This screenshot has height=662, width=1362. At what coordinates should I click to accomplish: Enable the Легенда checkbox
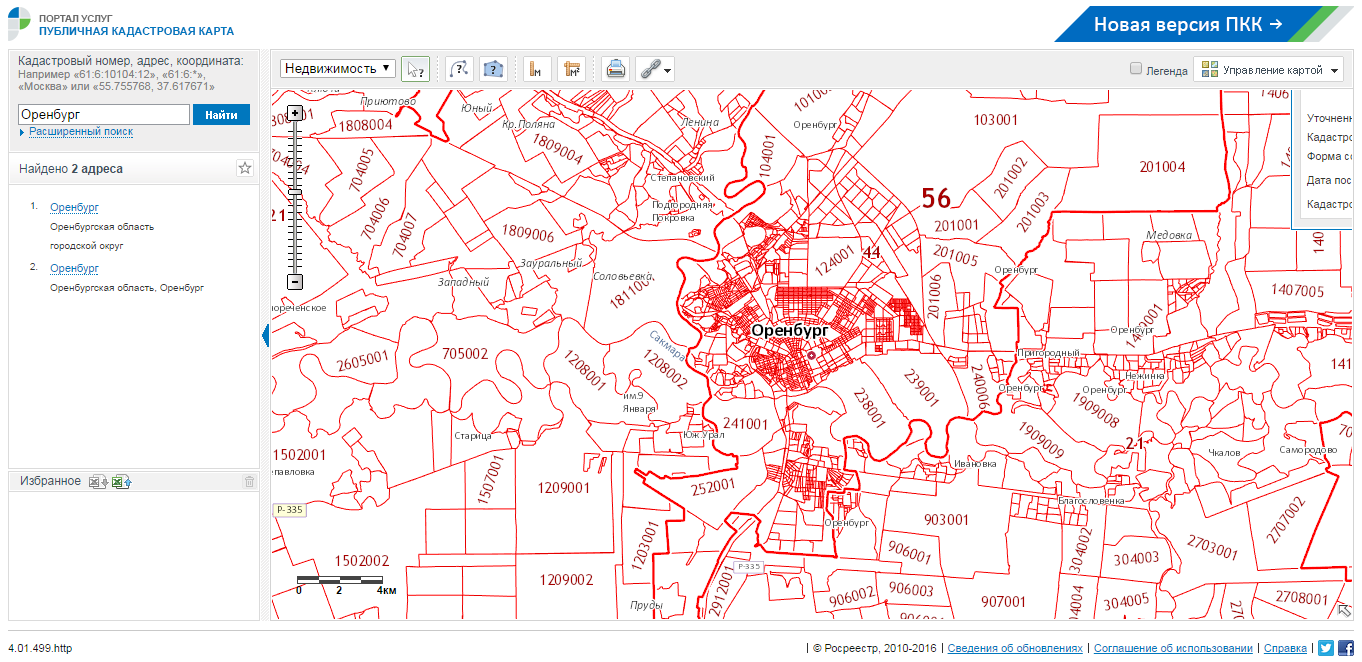coord(1136,69)
